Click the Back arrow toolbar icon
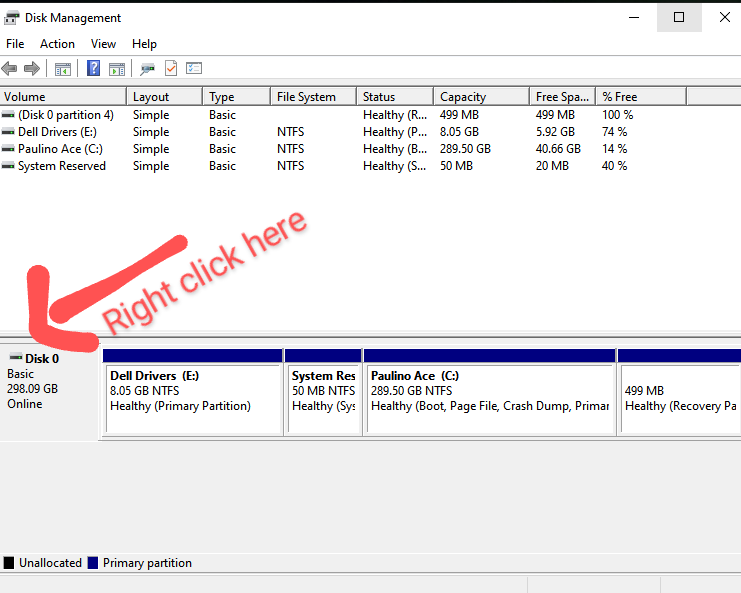 coord(9,69)
